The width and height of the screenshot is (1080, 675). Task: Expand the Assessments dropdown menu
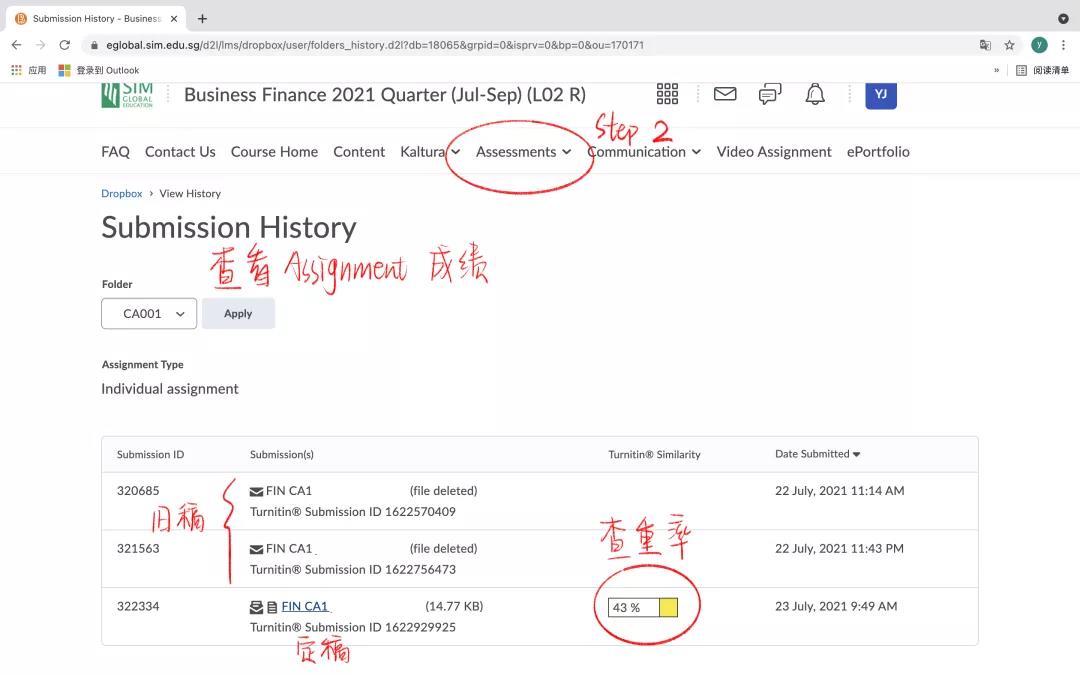tap(523, 152)
